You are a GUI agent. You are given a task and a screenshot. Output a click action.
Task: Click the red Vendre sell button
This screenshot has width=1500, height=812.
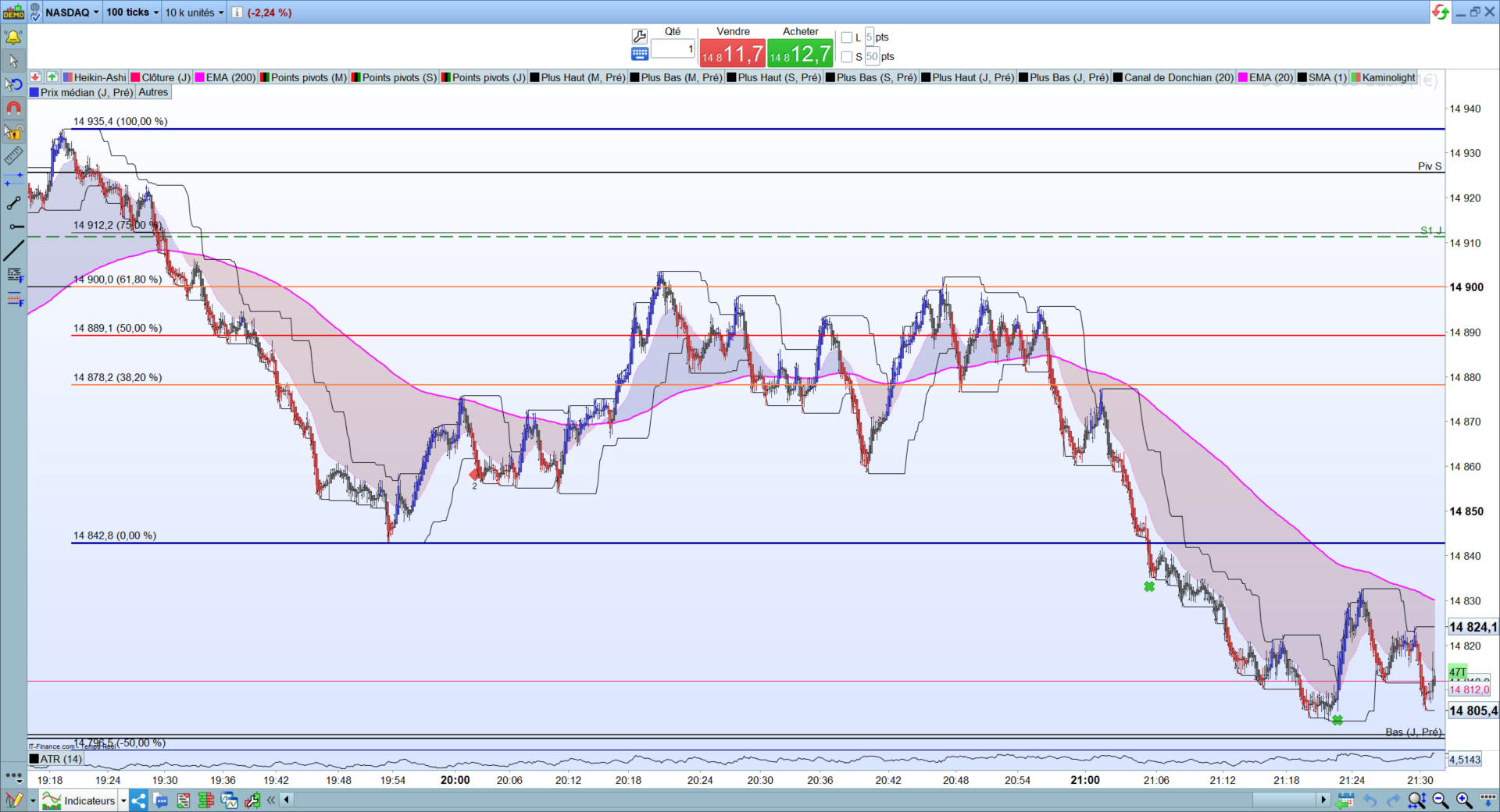click(x=732, y=53)
